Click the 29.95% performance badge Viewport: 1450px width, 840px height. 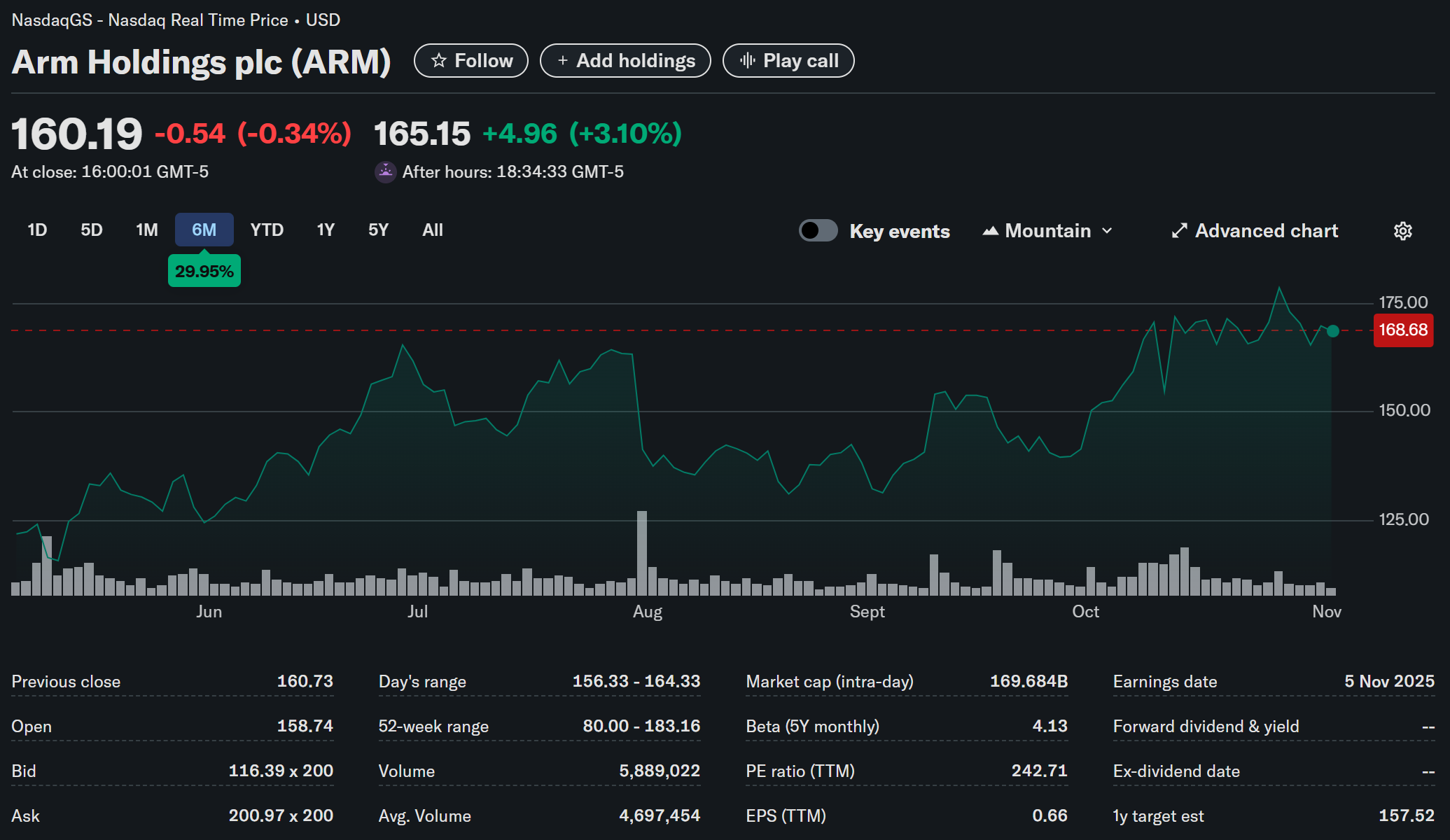pos(204,272)
